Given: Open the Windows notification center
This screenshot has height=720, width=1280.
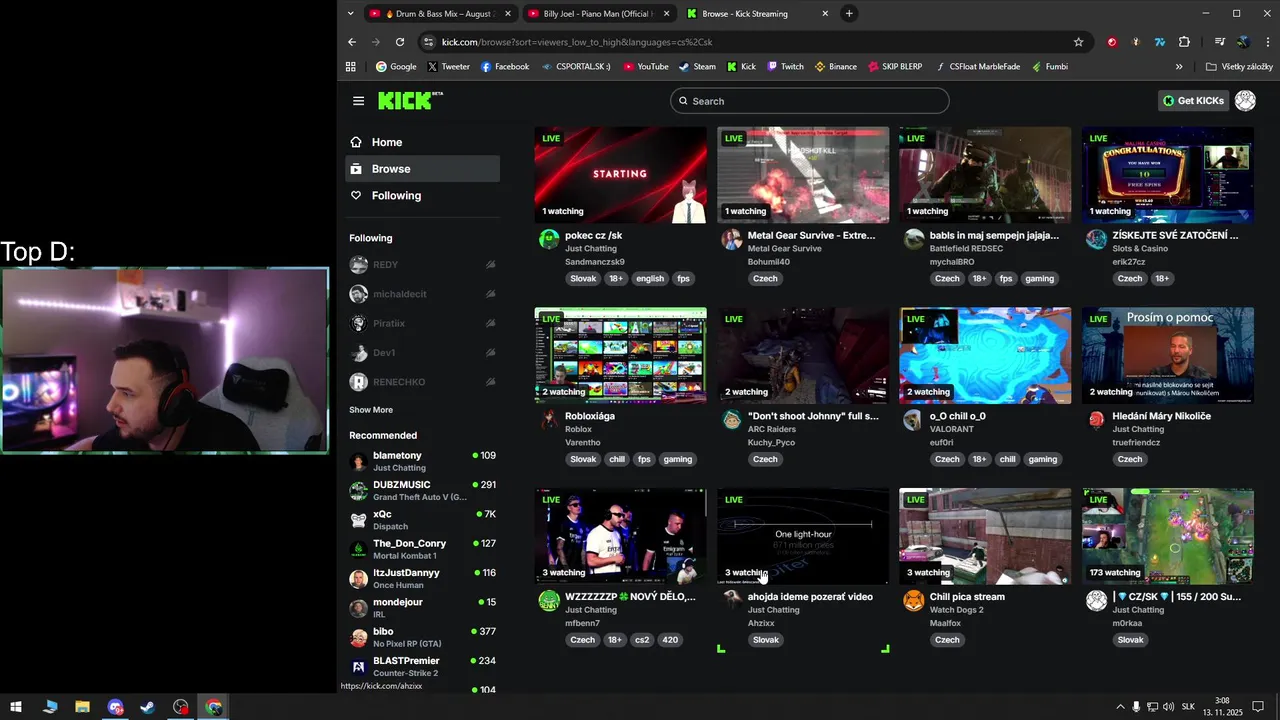Looking at the screenshot, I should (1258, 707).
